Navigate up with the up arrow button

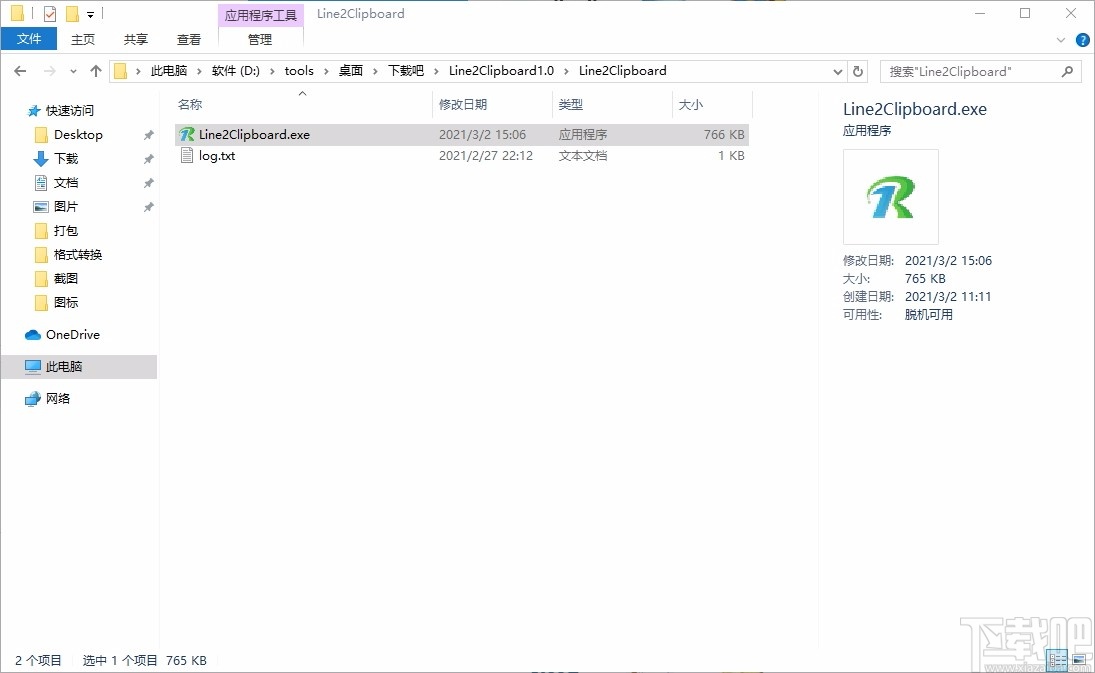[95, 71]
